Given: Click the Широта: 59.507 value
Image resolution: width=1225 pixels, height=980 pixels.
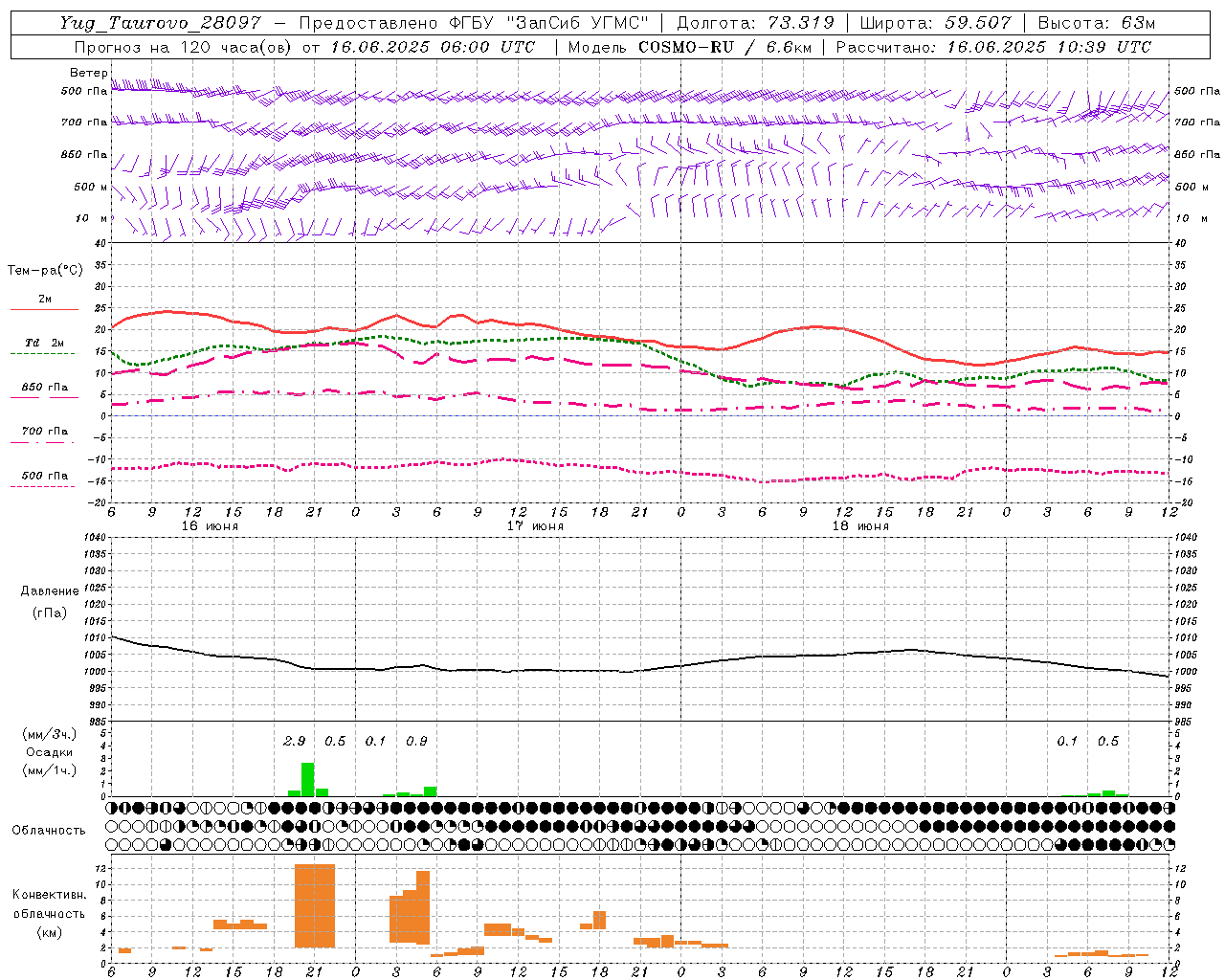Looking at the screenshot, I should coord(935,23).
